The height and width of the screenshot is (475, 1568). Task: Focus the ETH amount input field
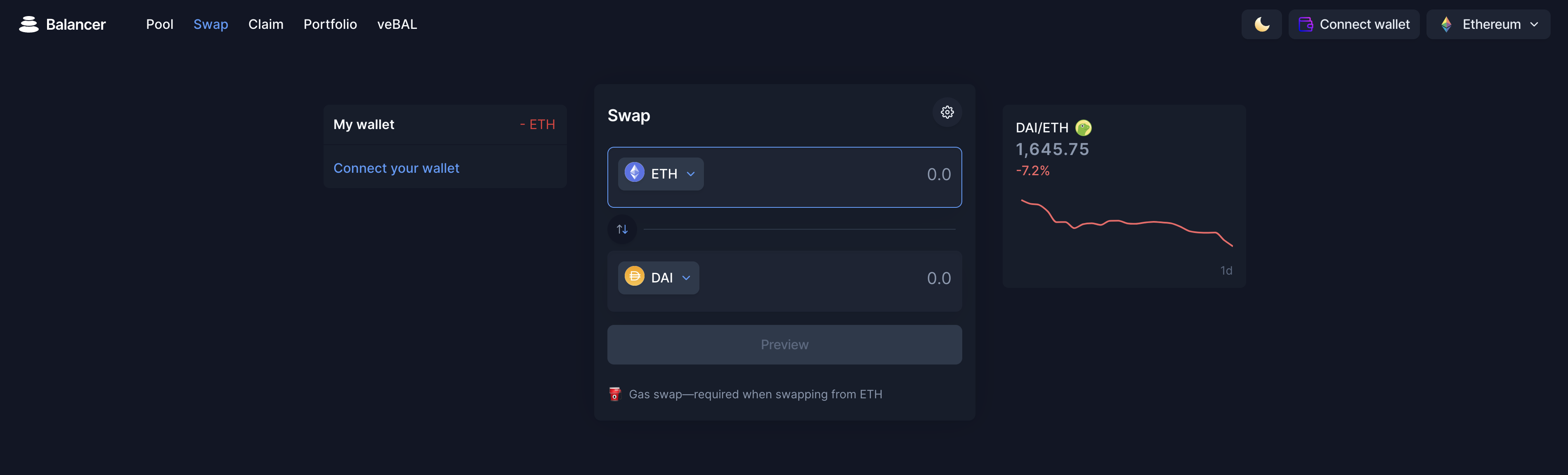[834, 174]
